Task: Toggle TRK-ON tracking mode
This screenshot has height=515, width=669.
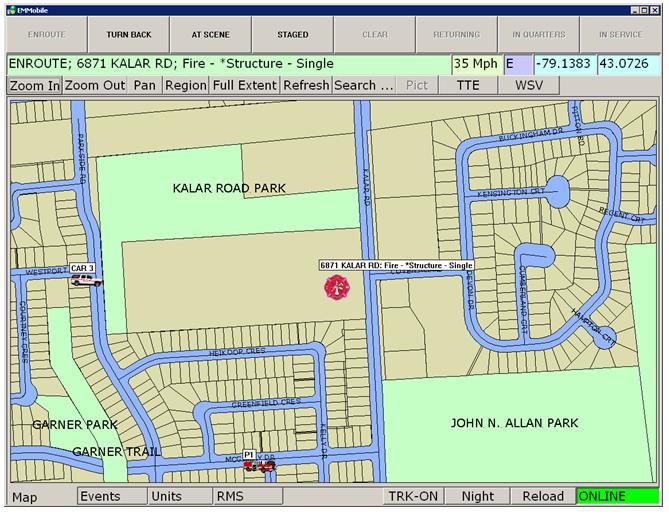Action: click(413, 496)
